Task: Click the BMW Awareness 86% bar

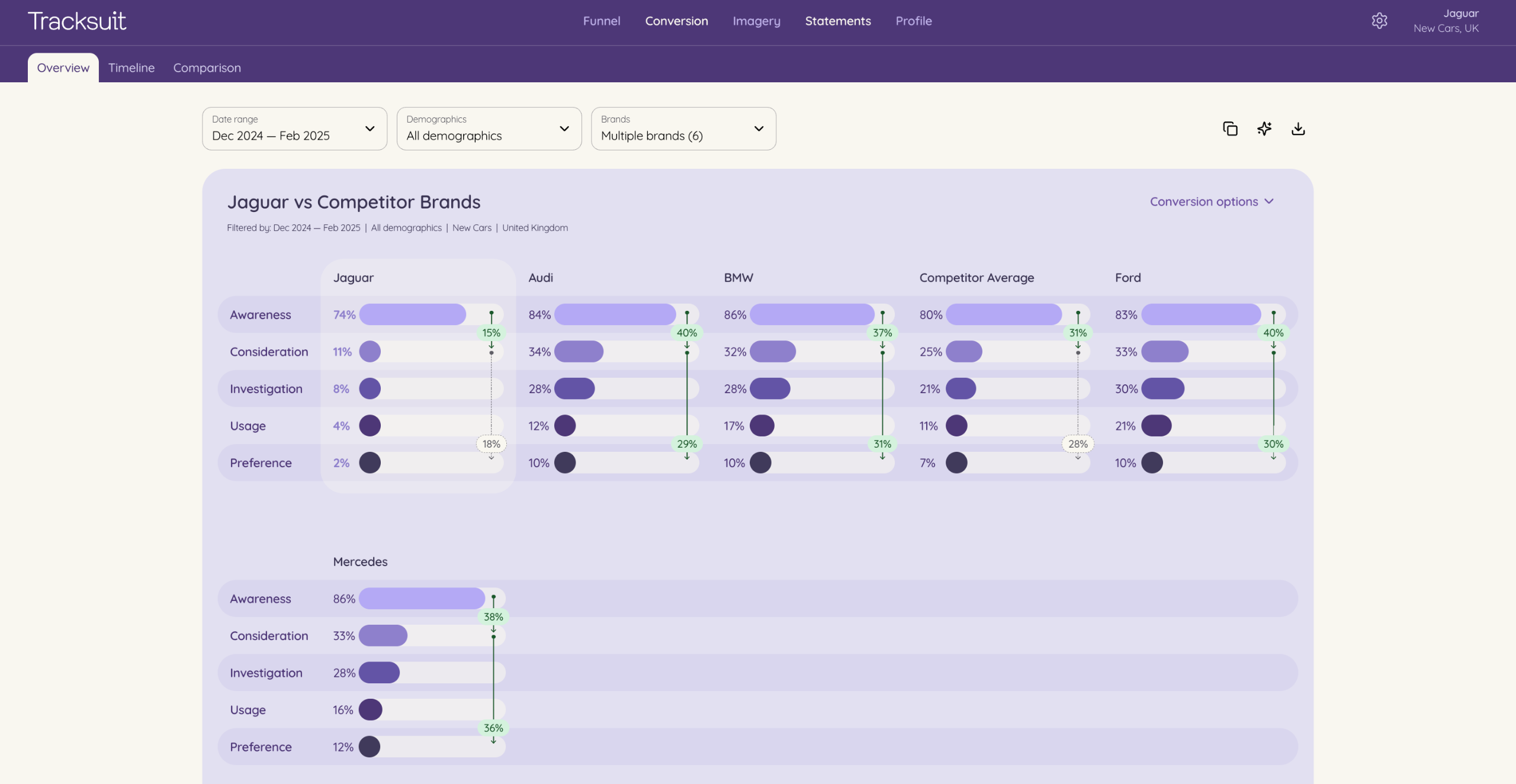Action: 811,314
